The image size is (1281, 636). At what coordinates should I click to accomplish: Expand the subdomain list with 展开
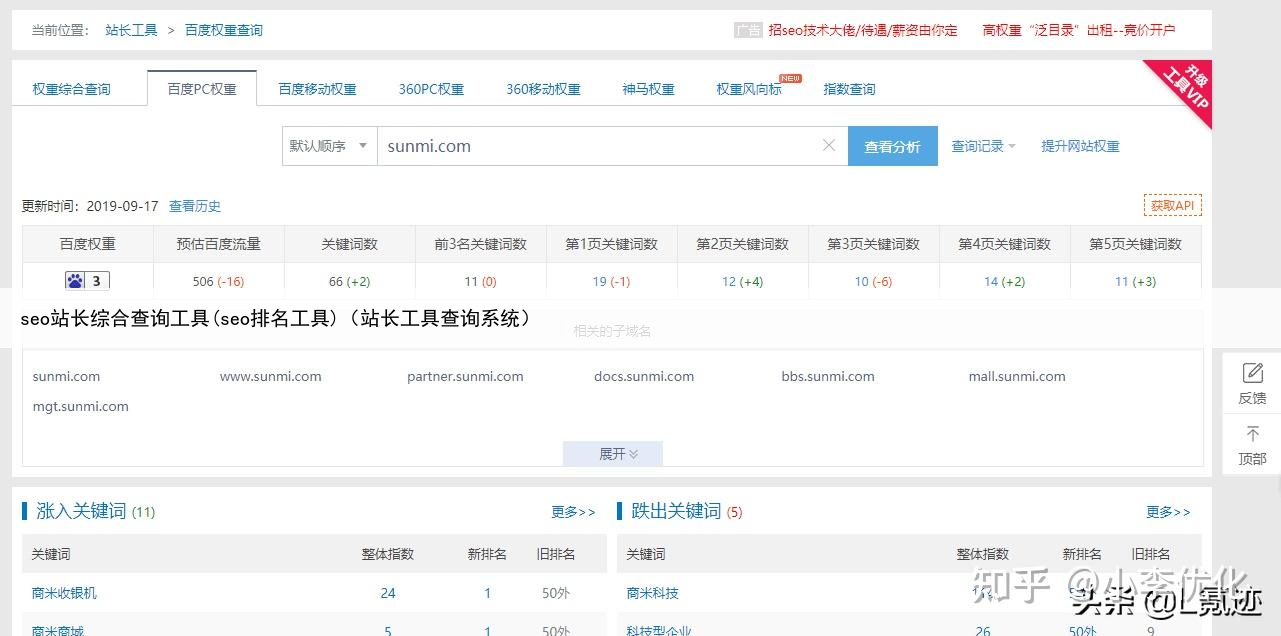point(612,454)
